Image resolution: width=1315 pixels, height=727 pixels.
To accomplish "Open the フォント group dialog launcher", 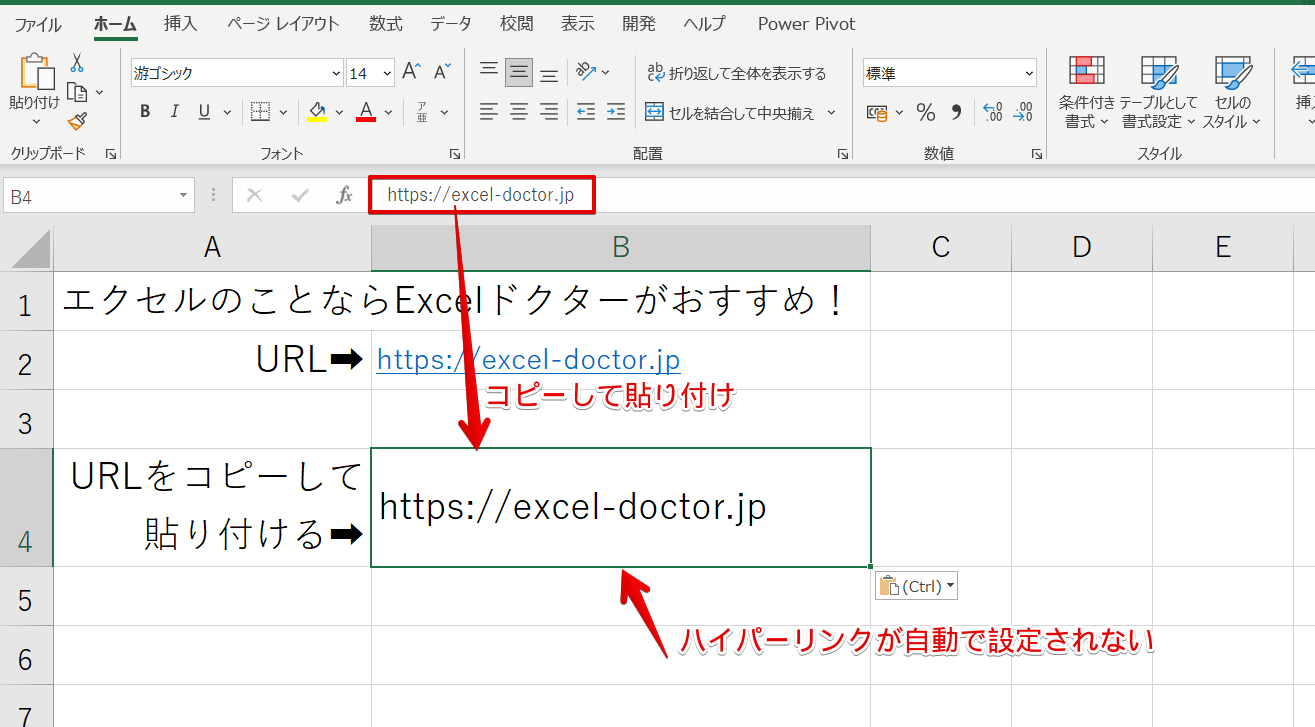I will (x=455, y=154).
